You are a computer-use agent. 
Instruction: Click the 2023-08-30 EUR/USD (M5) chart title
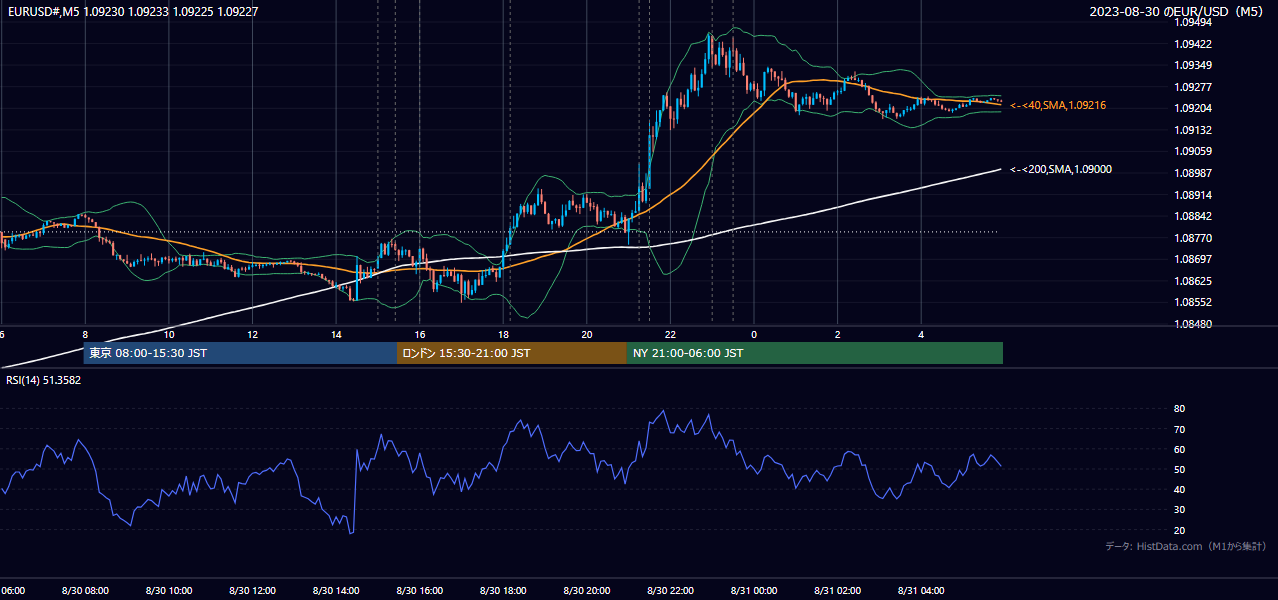tap(1177, 11)
